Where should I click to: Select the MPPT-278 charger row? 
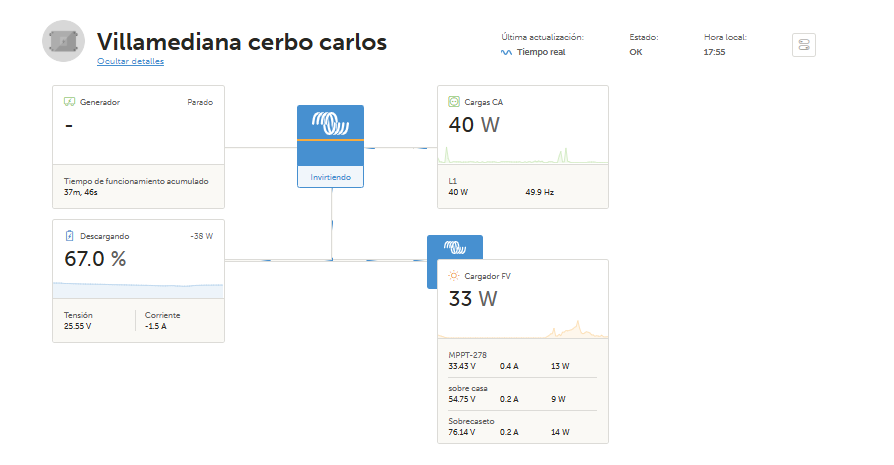click(x=523, y=361)
